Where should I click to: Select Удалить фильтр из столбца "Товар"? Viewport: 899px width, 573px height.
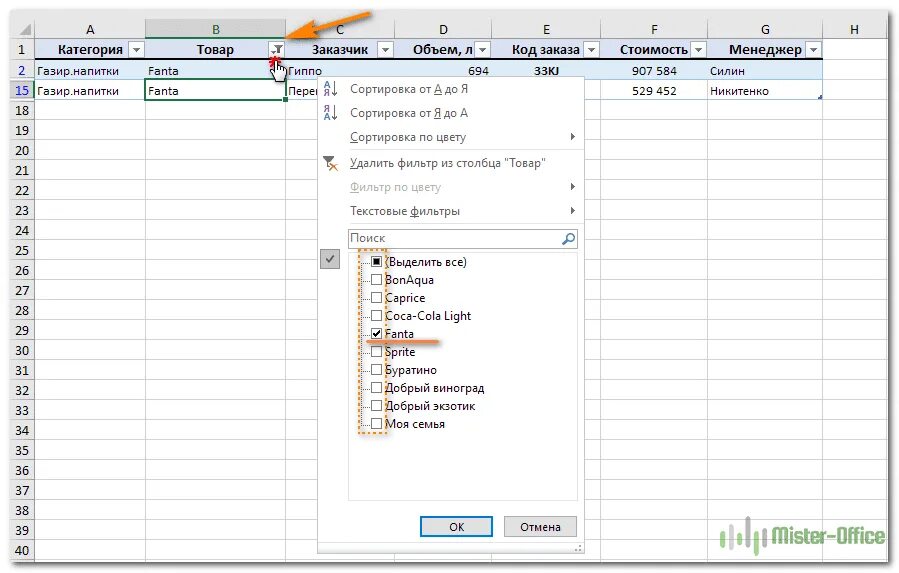coord(451,163)
